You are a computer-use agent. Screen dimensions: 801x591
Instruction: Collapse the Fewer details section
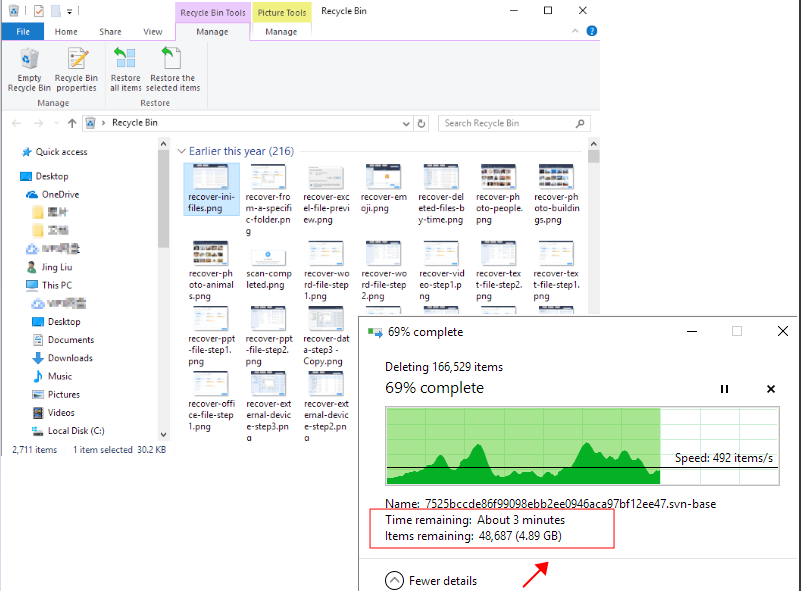coord(394,580)
